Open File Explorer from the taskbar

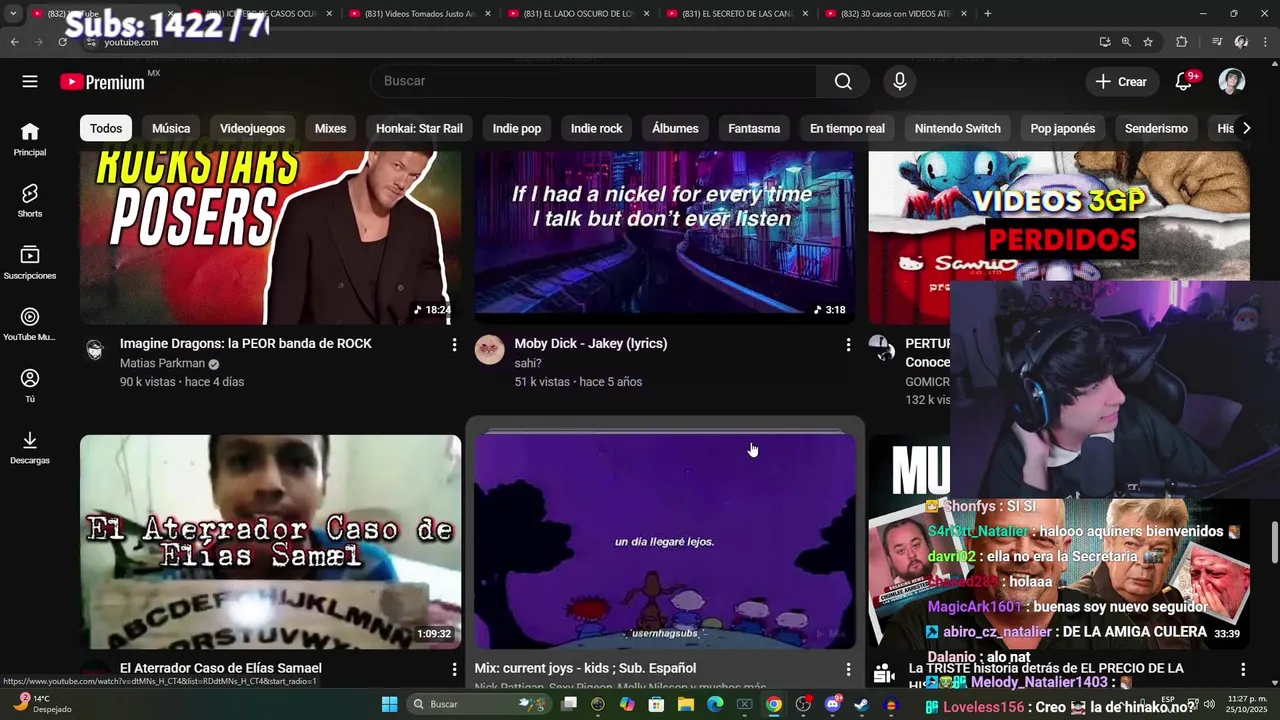(x=686, y=704)
